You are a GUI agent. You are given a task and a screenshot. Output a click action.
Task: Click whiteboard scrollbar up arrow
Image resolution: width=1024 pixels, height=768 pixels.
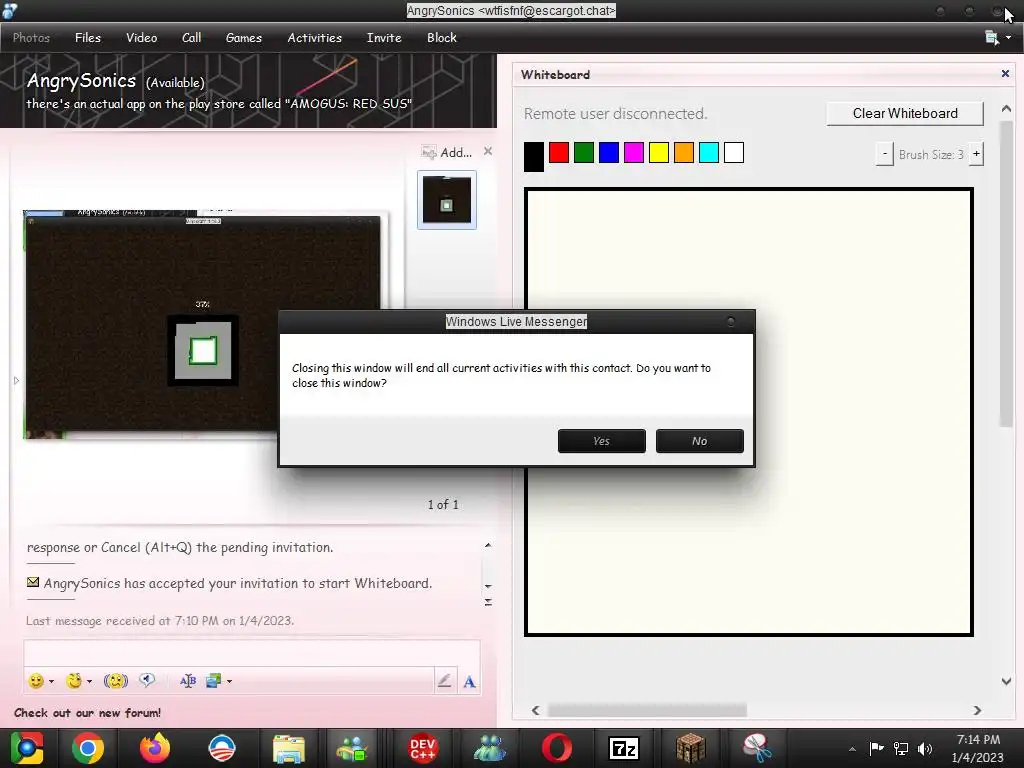pyautogui.click(x=1006, y=109)
